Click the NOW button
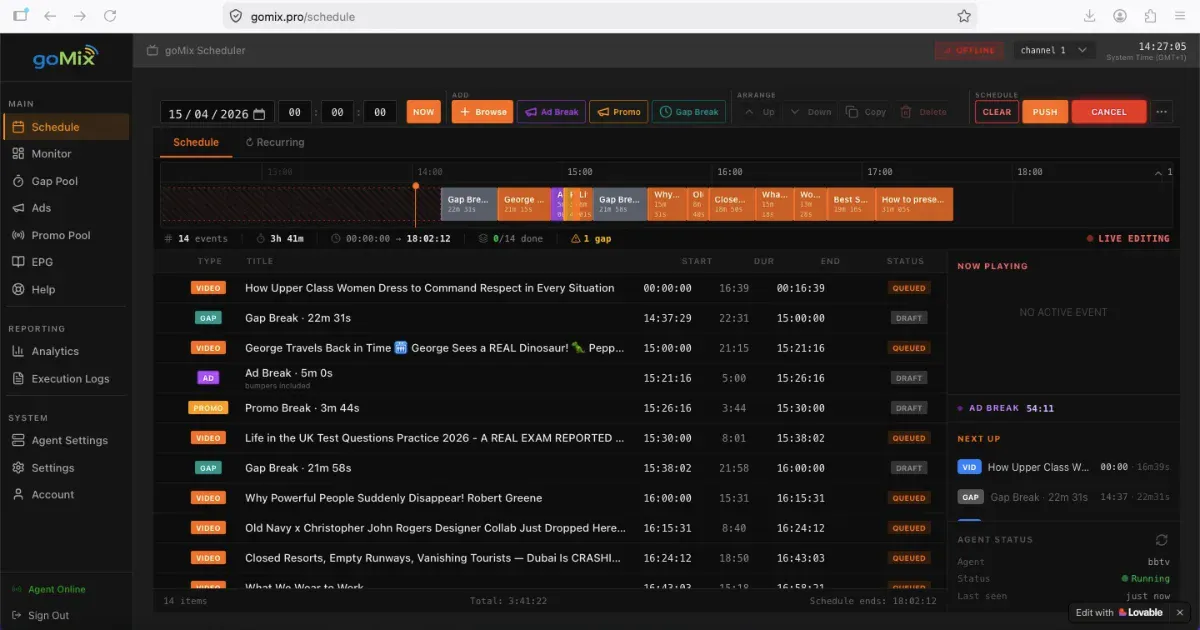This screenshot has width=1200, height=630. point(423,112)
